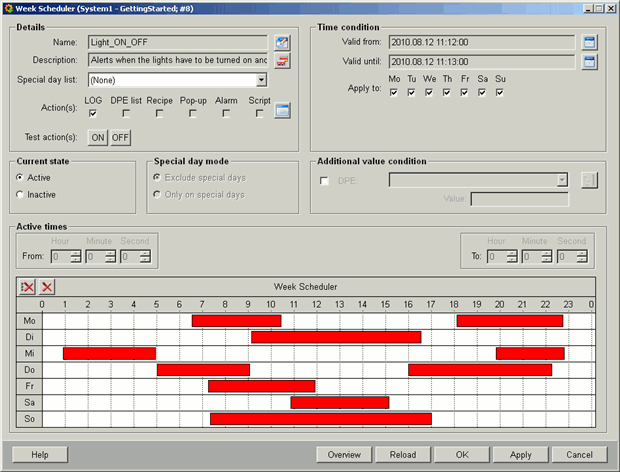This screenshot has width=620, height=472.
Task: Enable the Alarm action checkbox
Action: pos(227,114)
